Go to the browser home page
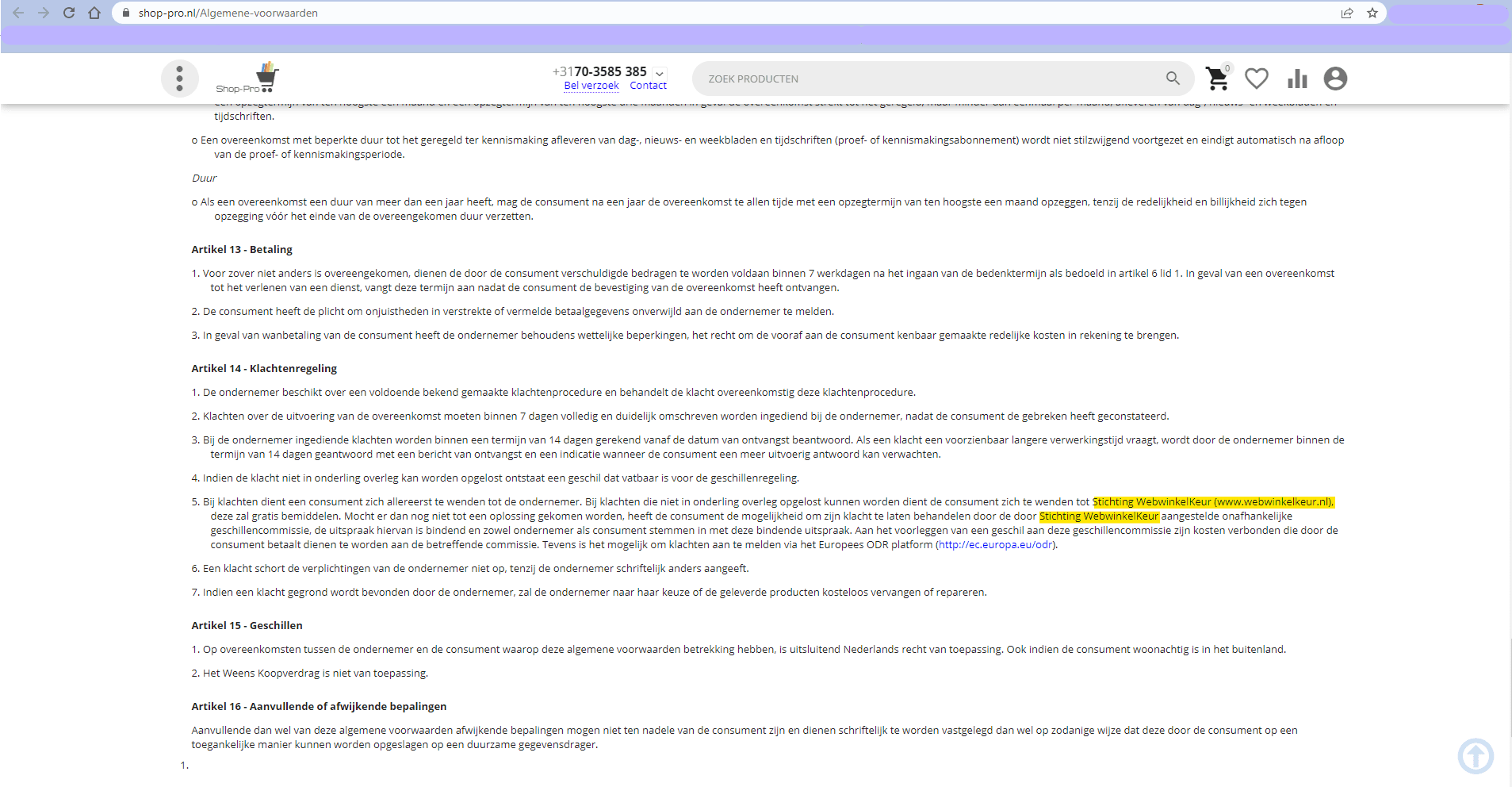1512x787 pixels. coord(94,13)
